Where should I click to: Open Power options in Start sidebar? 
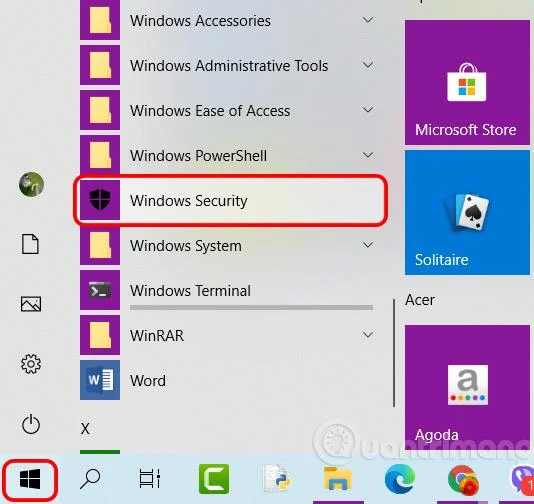[31, 424]
